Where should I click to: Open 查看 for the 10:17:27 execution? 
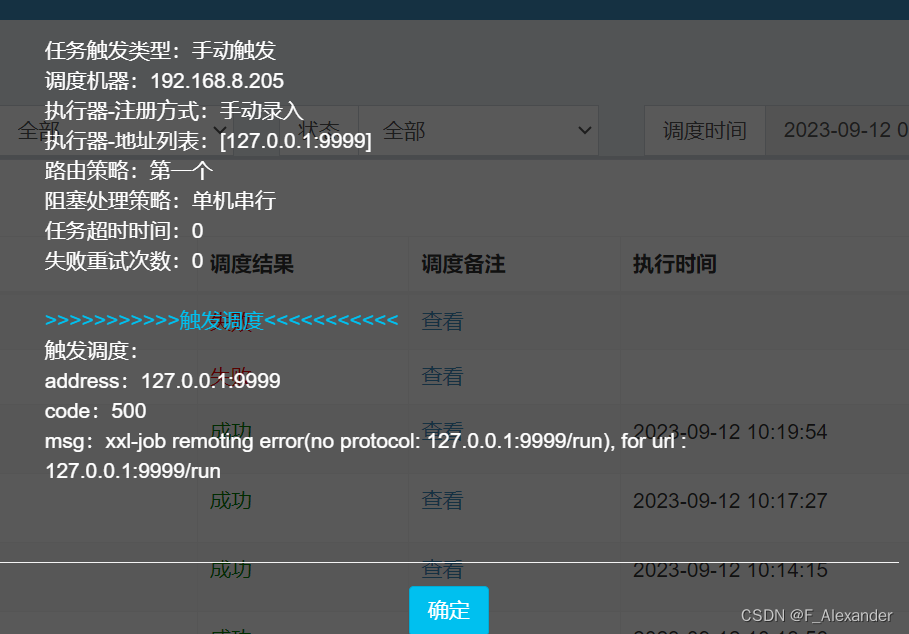[x=441, y=500]
